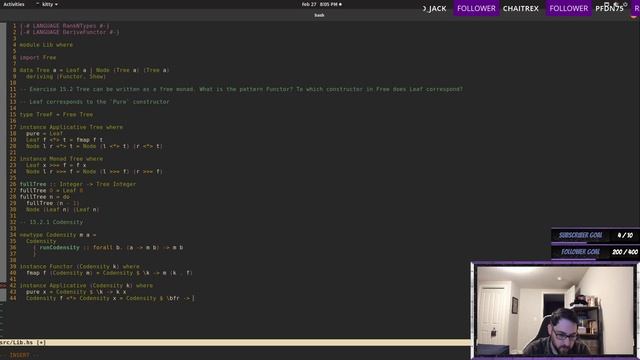Image resolution: width=640 pixels, height=360 pixels.
Task: Click the 'fullTree n = do' line
Action: 44,197
